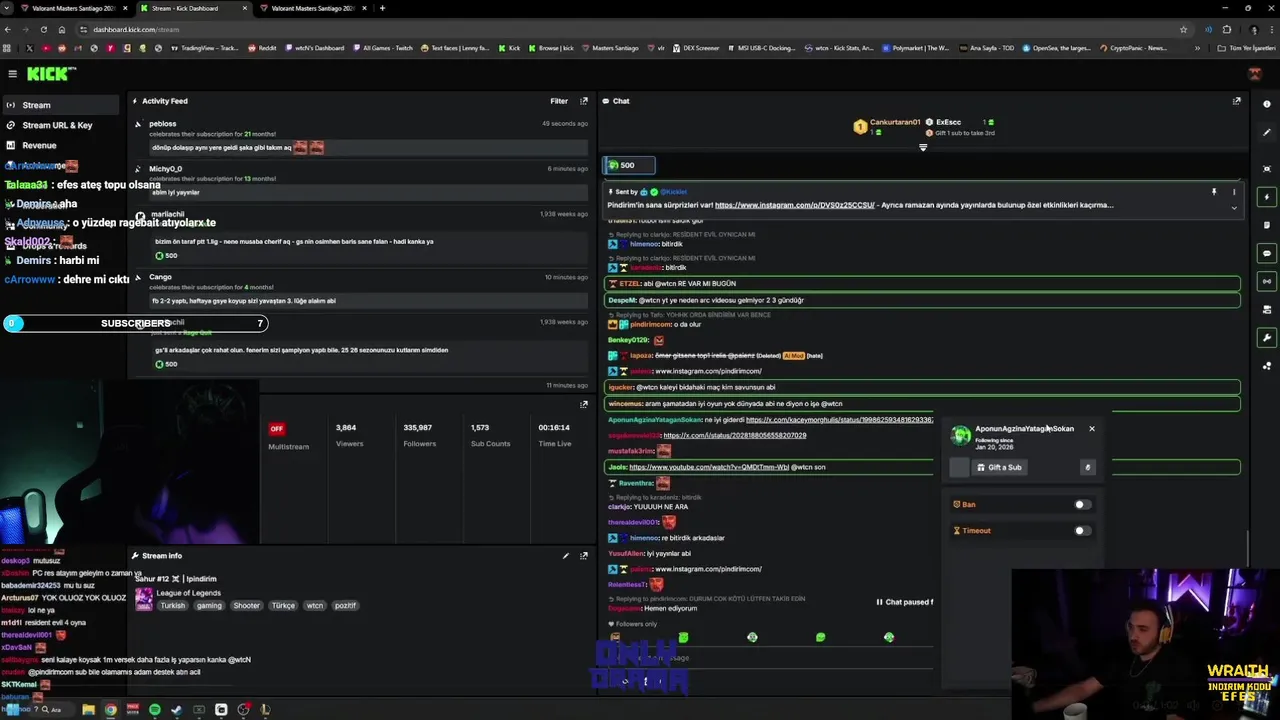Viewport: 1280px width, 720px height.
Task: Open the Reddit bookmark
Action: [262, 48]
